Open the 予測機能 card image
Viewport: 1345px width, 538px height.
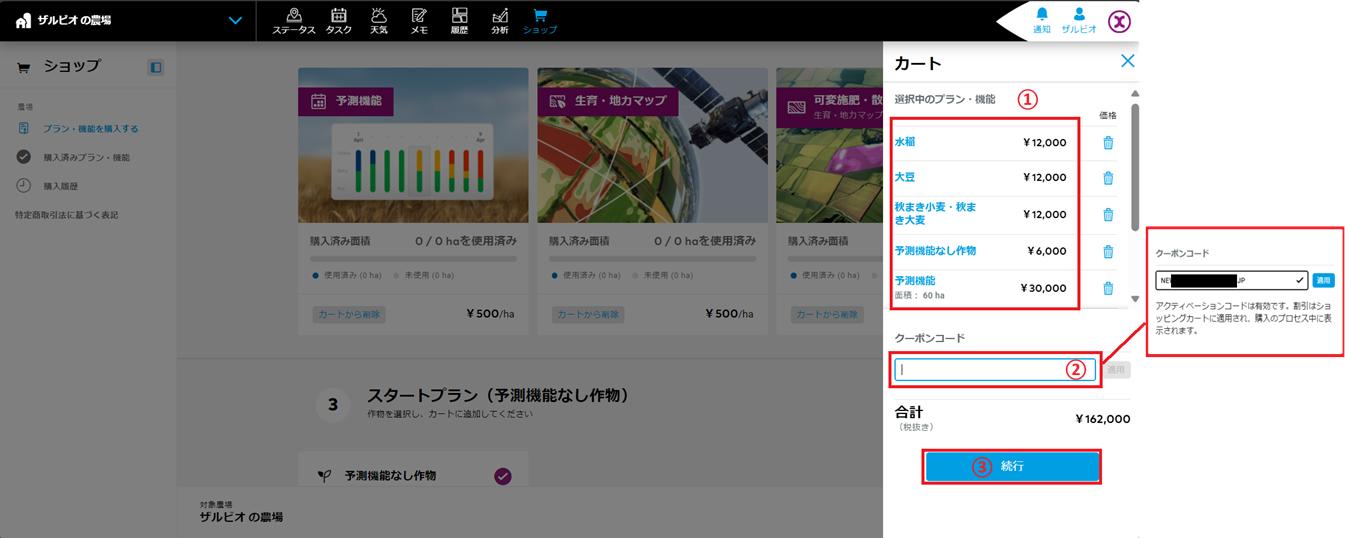click(413, 145)
